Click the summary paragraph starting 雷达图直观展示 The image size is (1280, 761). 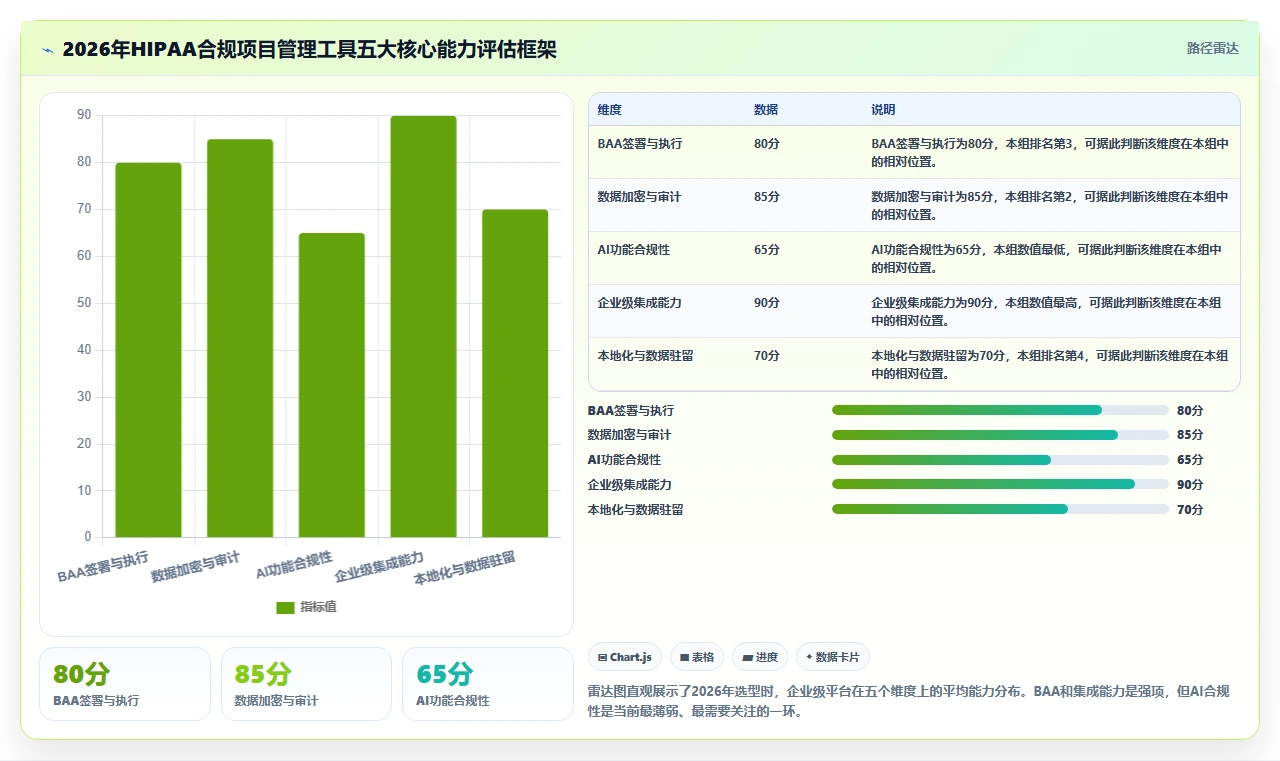point(909,702)
